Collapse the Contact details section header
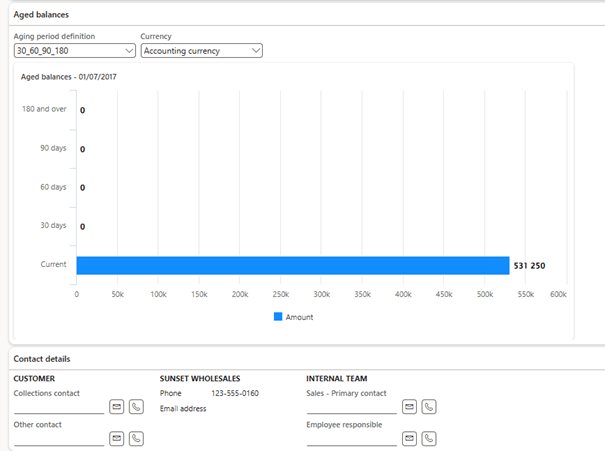The image size is (605, 451). pyautogui.click(x=41, y=359)
